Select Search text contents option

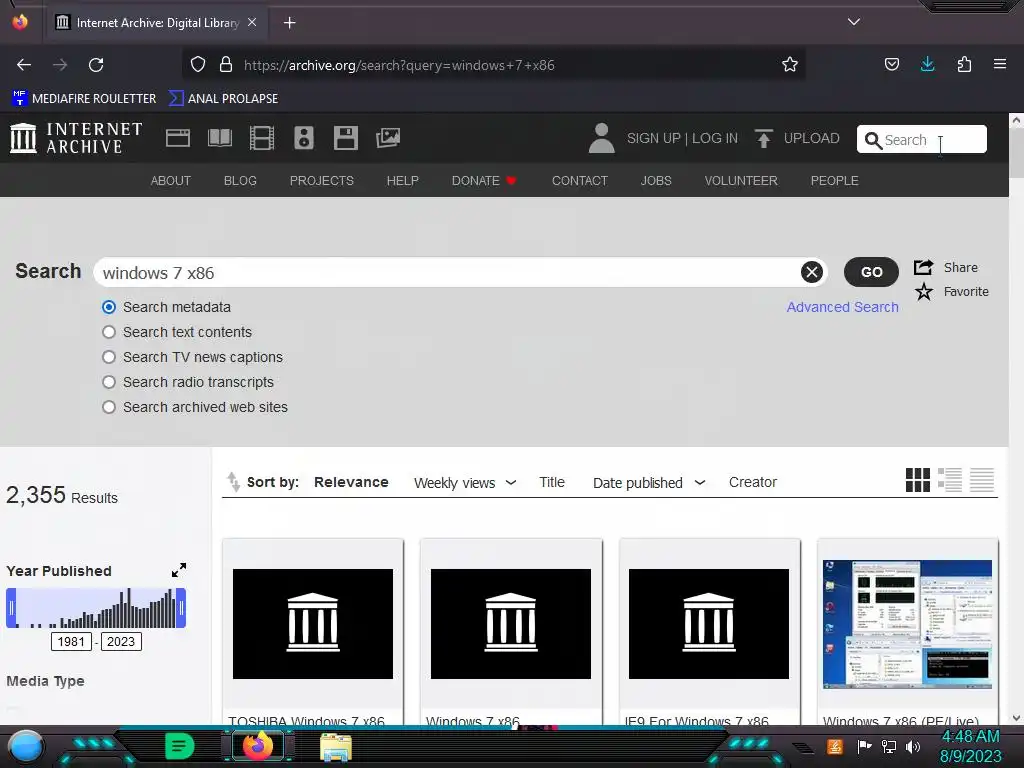coord(109,332)
